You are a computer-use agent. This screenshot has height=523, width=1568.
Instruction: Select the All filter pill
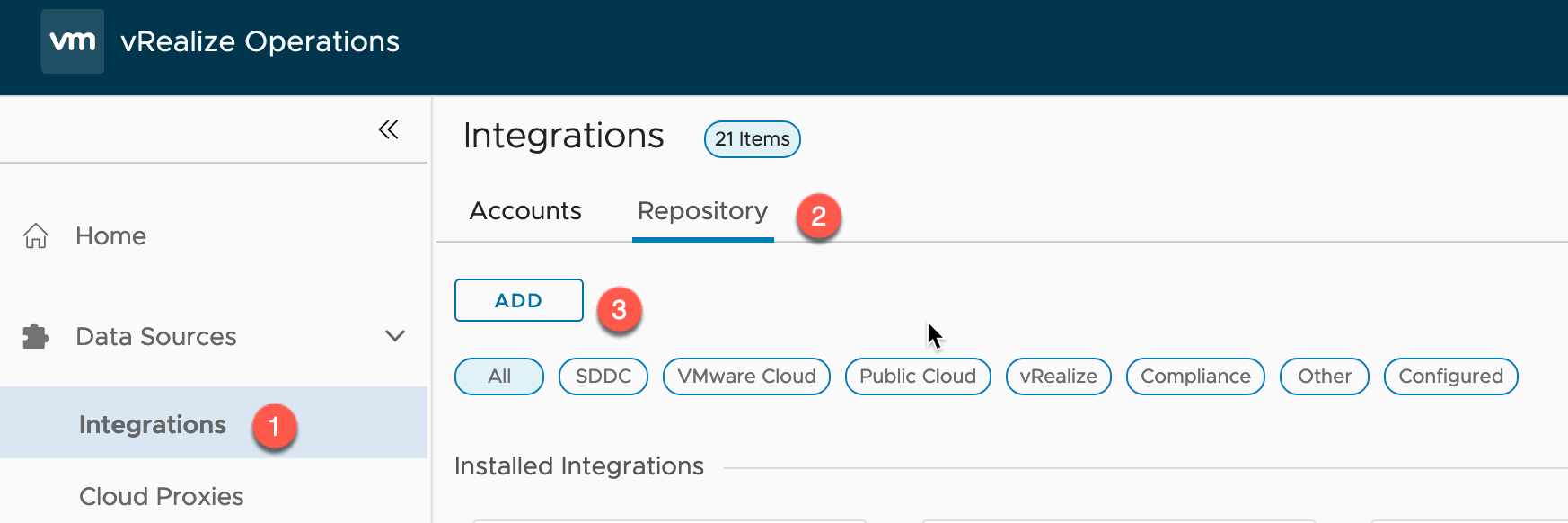pos(499,377)
